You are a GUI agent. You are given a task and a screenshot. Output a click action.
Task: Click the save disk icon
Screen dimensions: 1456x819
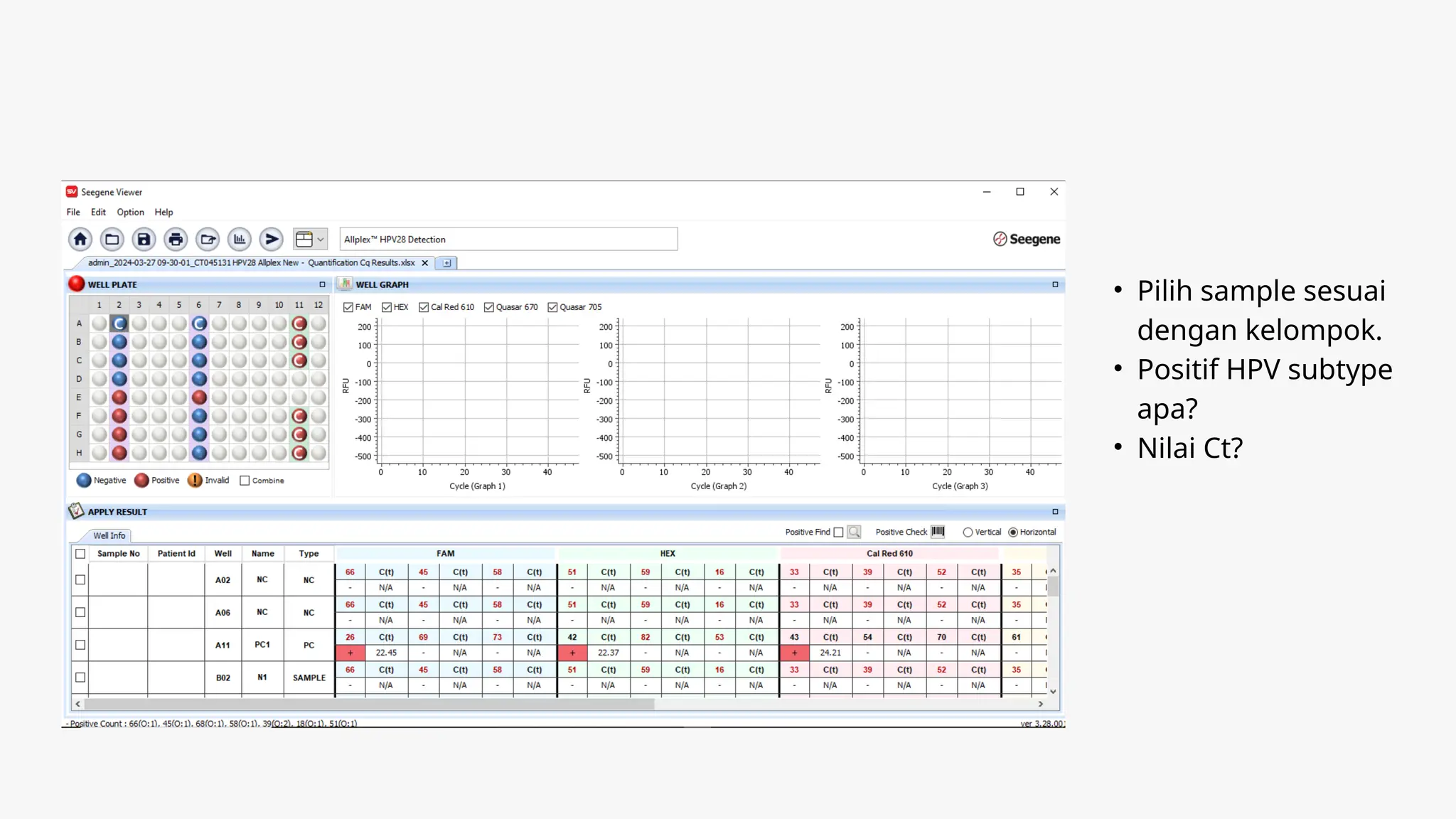144,240
